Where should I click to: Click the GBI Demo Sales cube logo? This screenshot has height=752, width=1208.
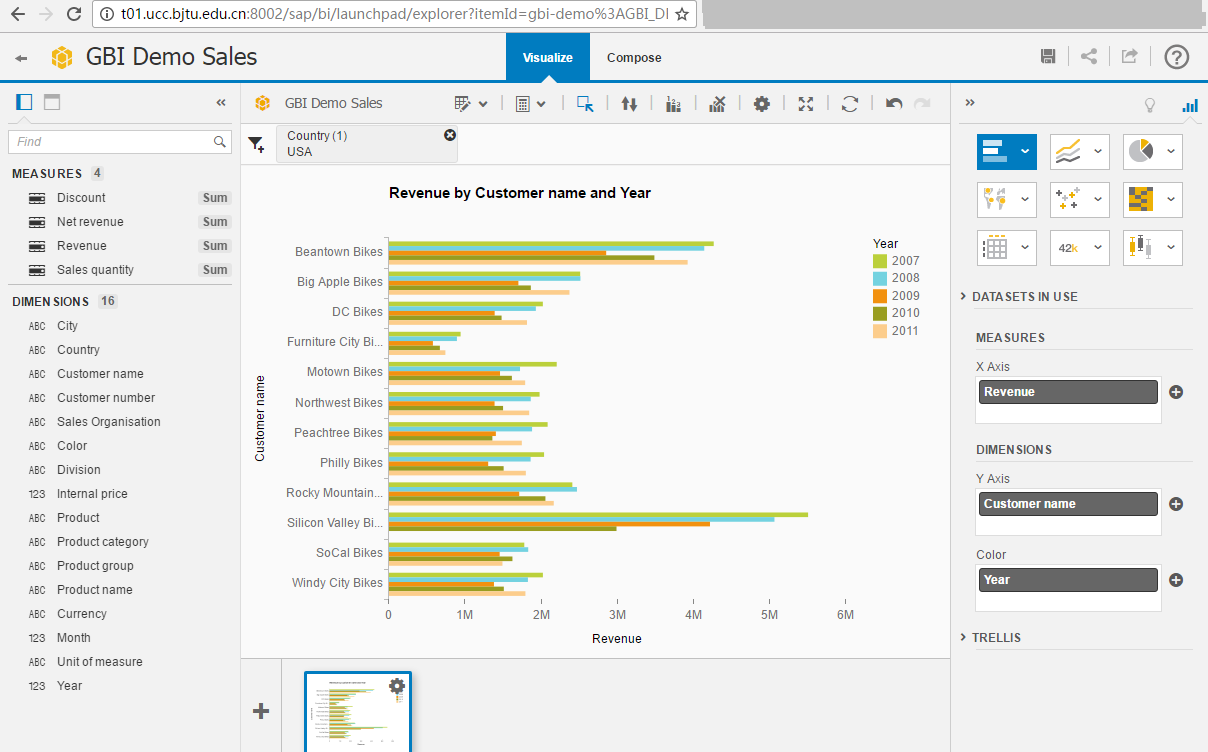coord(63,57)
